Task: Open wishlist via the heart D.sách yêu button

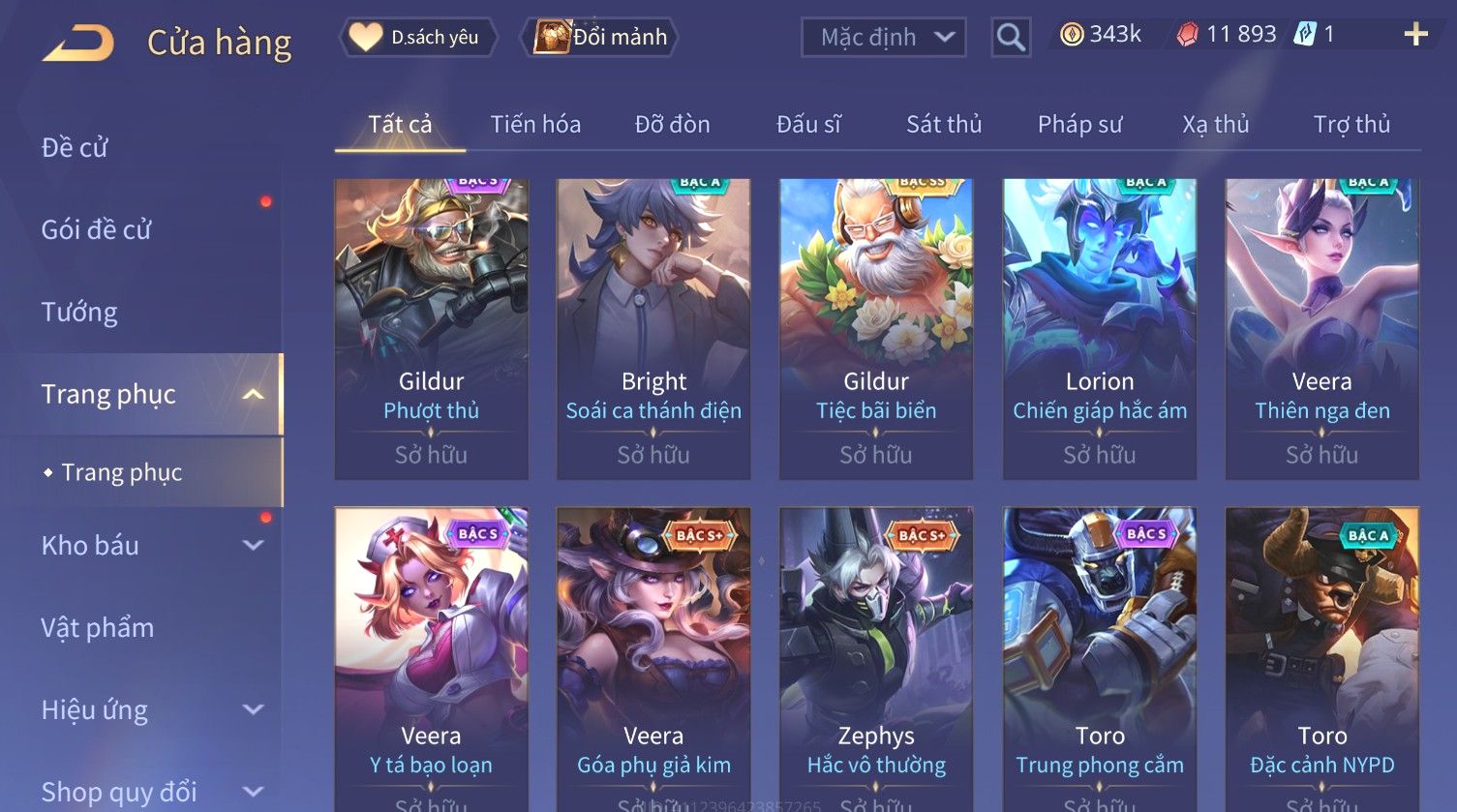Action: [417, 38]
